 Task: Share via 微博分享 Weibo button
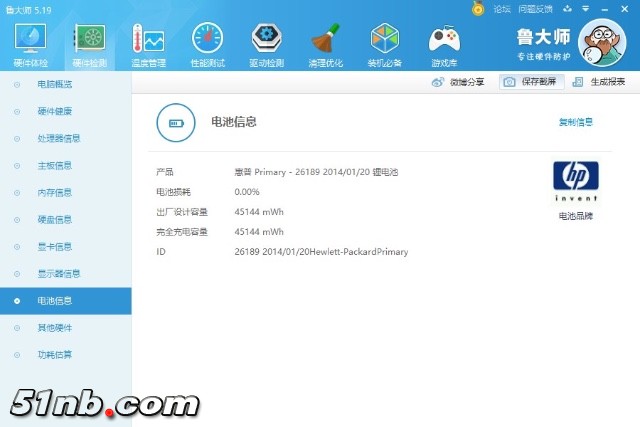(x=458, y=82)
